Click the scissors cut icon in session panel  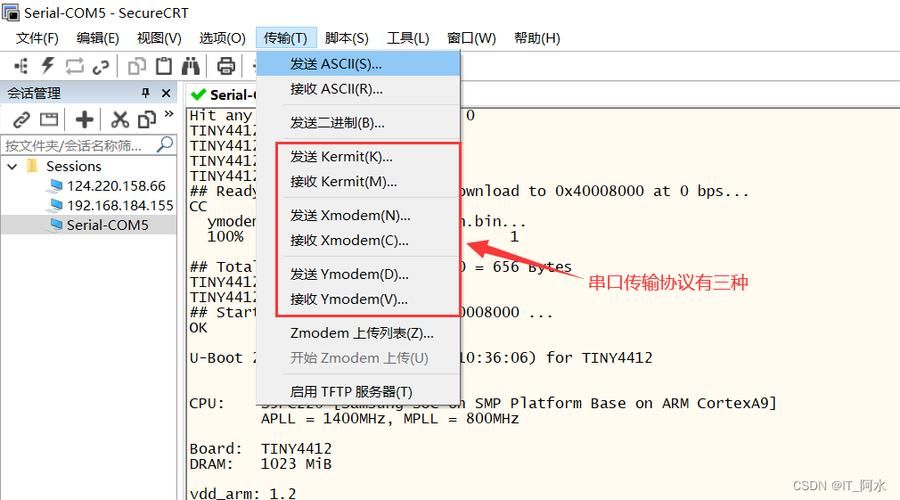pos(120,120)
